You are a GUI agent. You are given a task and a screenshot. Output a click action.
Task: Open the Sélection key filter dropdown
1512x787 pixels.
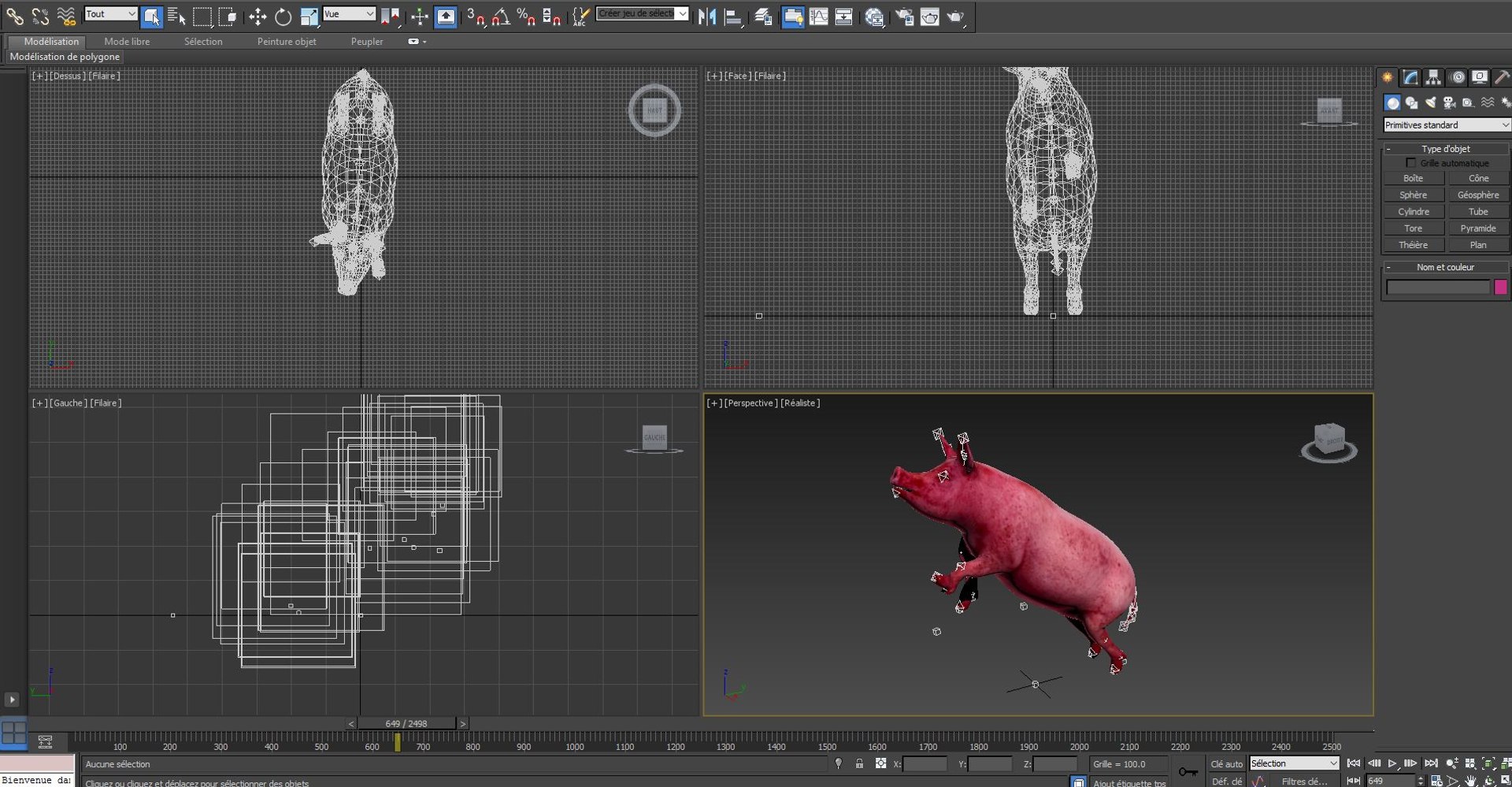(1294, 763)
